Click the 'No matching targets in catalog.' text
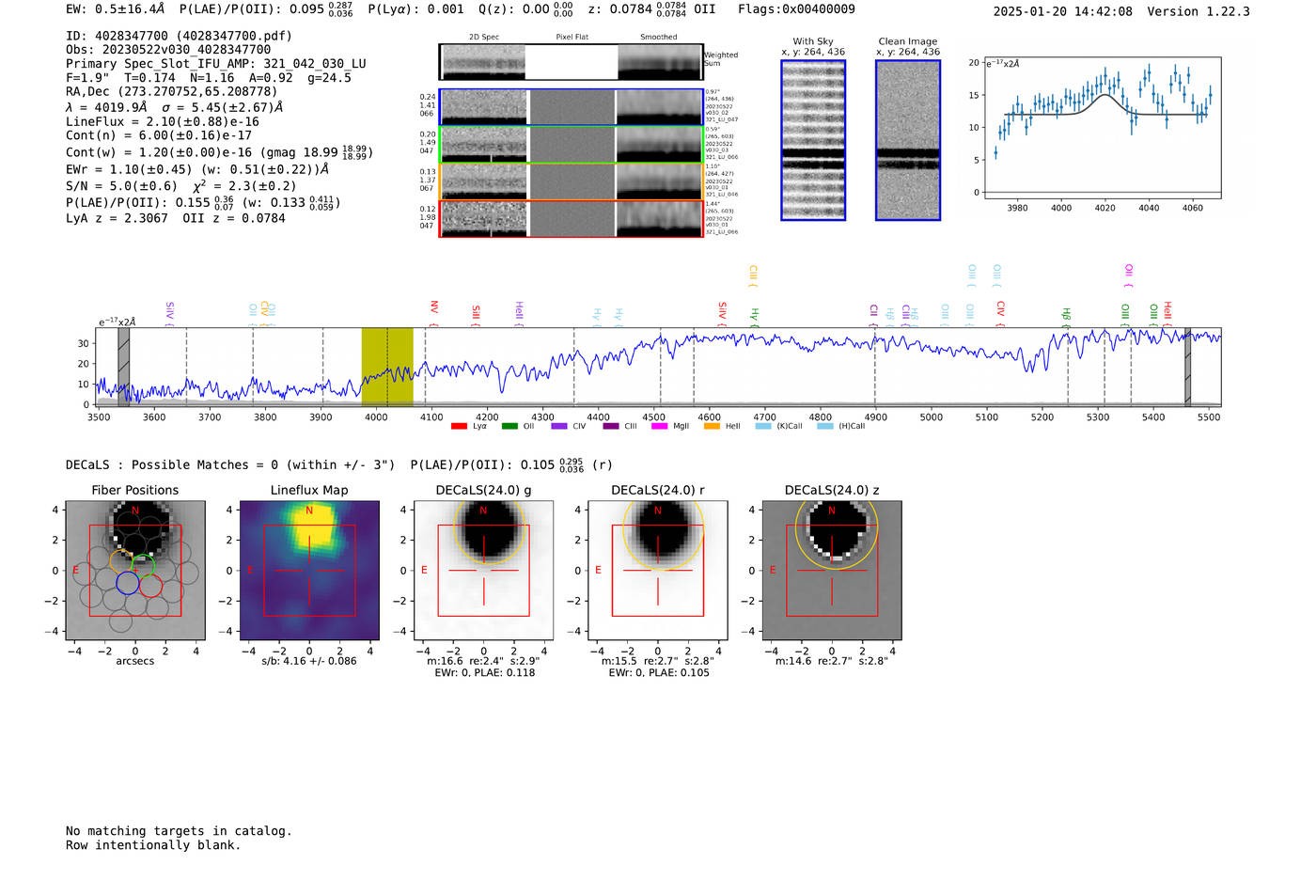The width and height of the screenshot is (1316, 896). coord(179,831)
